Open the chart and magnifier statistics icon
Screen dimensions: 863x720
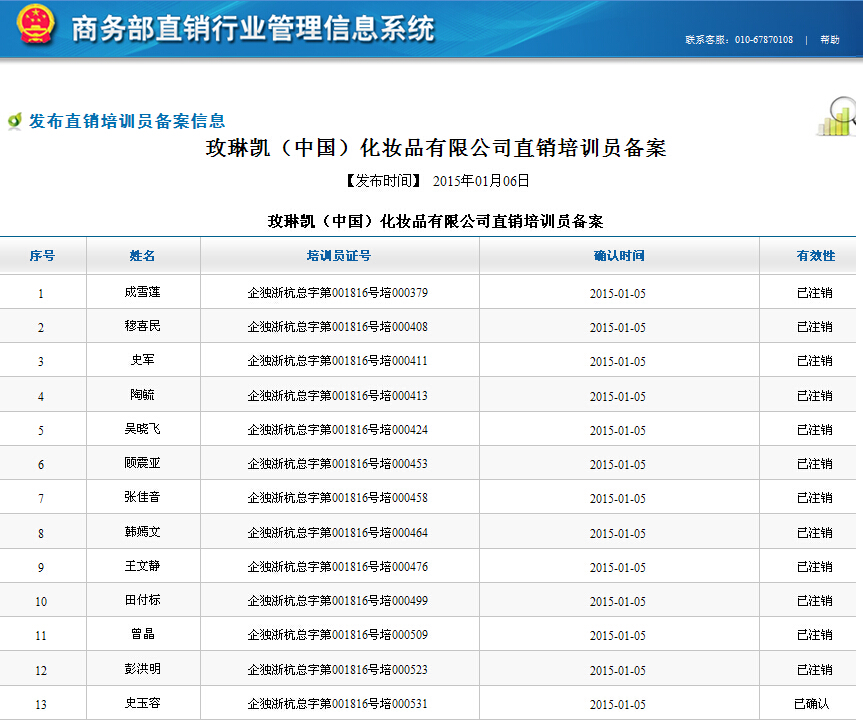point(837,117)
